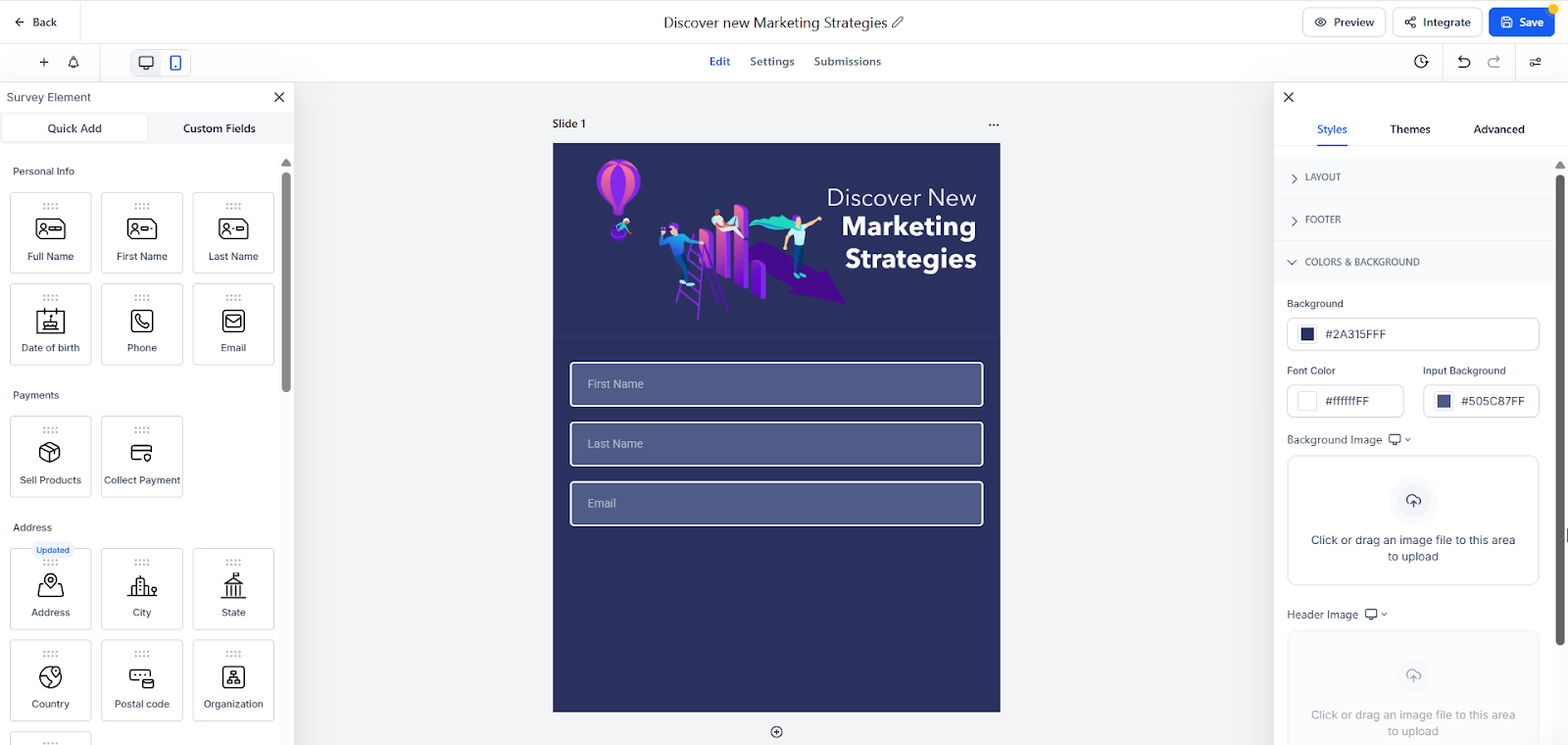Open Header Image device dropdown
The image size is (1568, 745).
(1376, 615)
